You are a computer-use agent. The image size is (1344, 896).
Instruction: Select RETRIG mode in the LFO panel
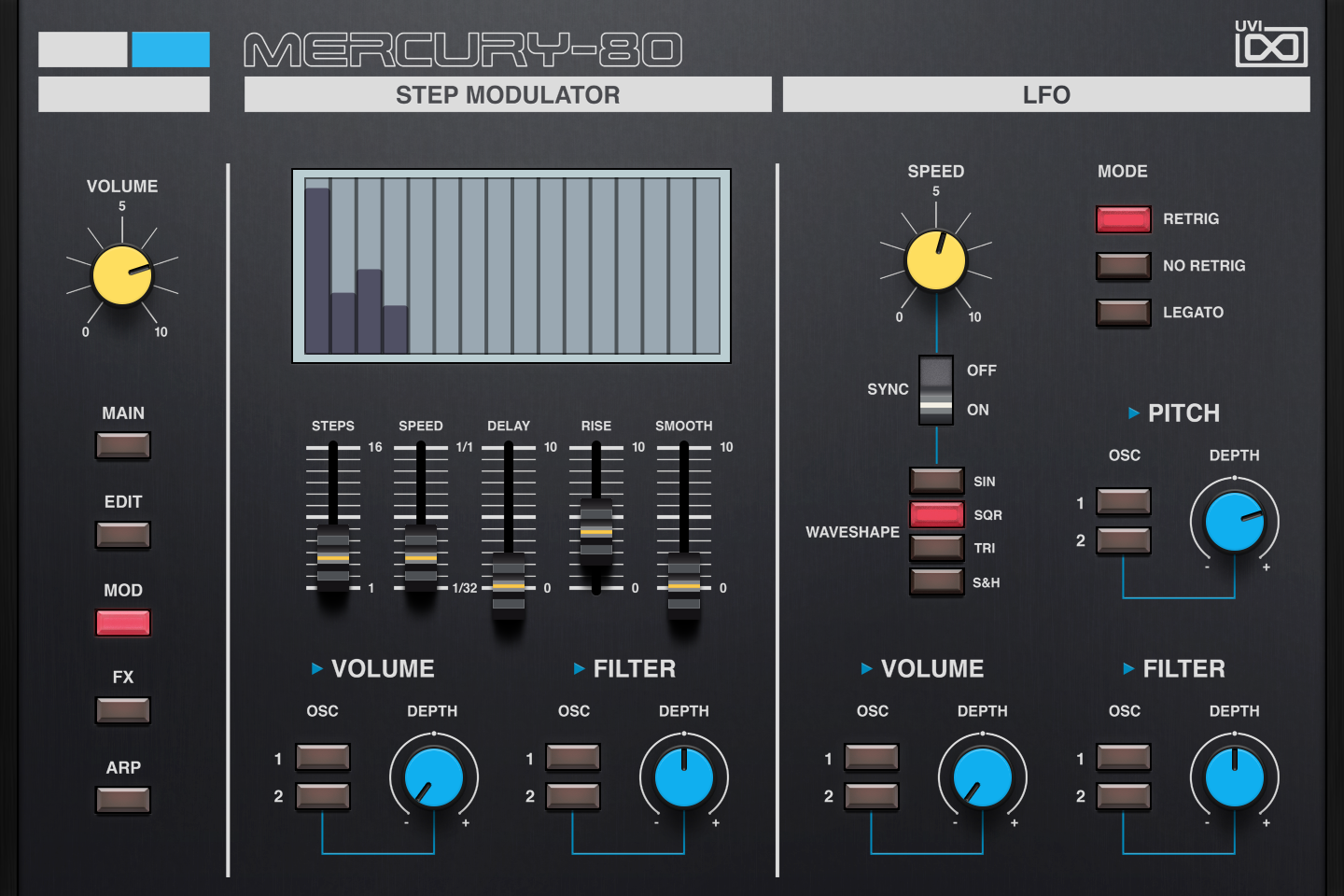point(1123,218)
